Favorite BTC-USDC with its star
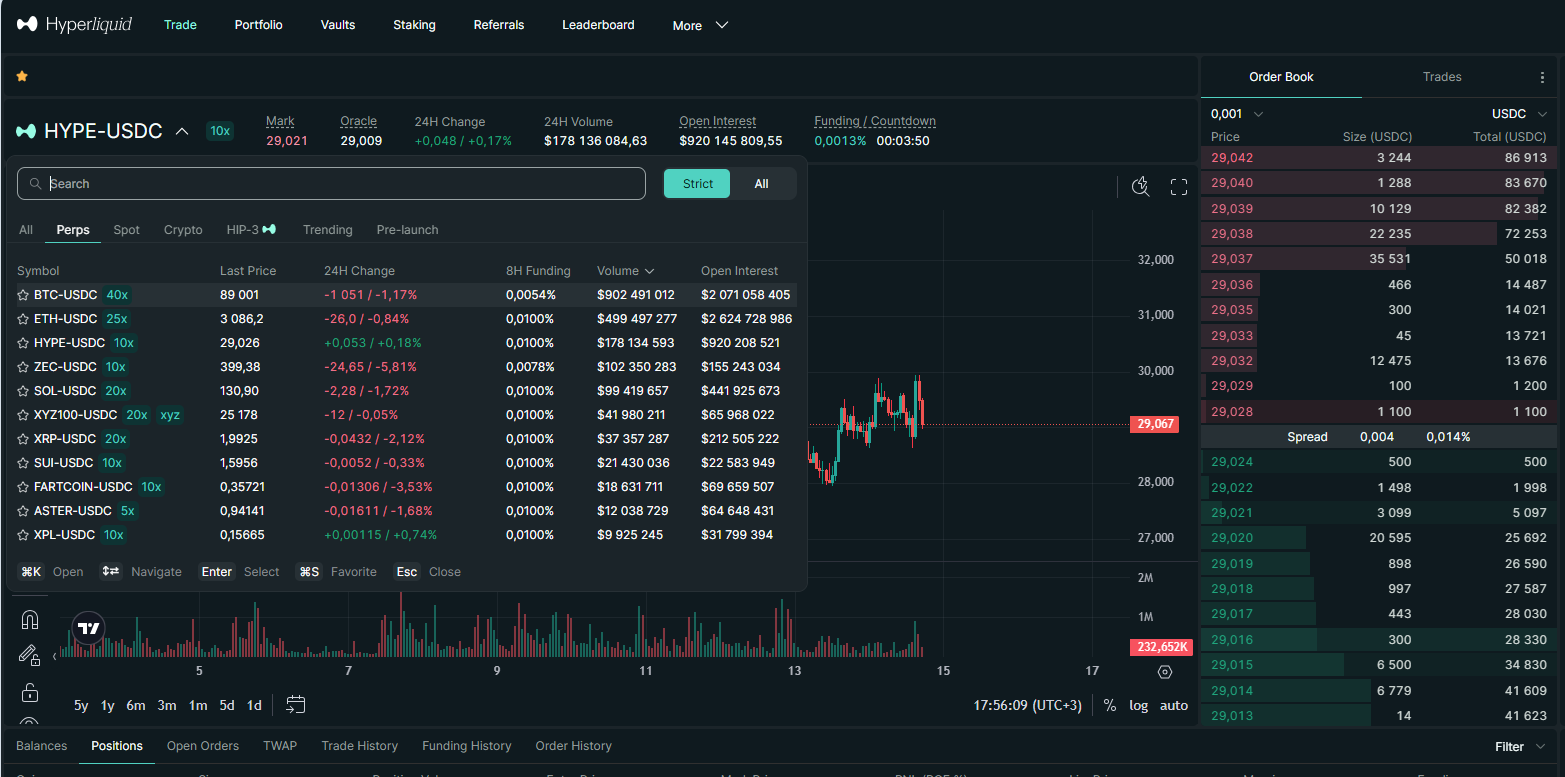Viewport: 1565px width, 777px height. [23, 295]
